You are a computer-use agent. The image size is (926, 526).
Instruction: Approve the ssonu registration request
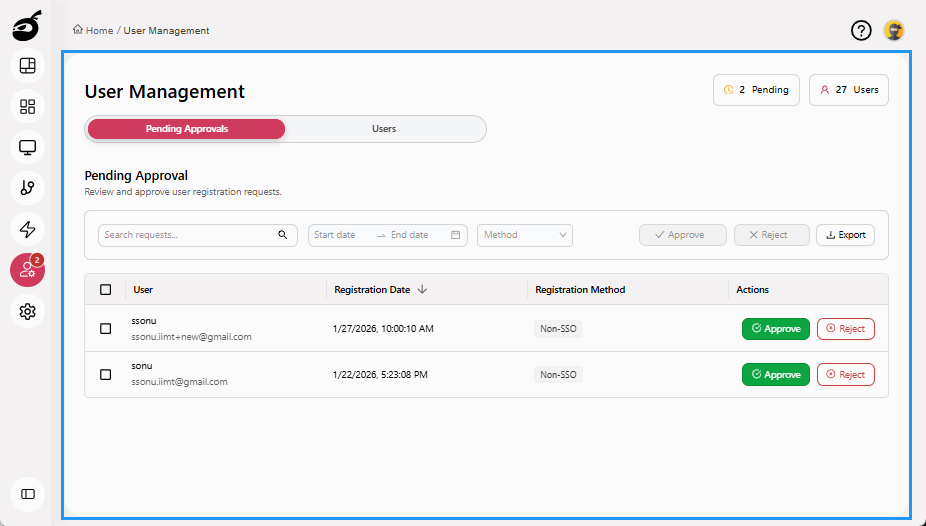775,329
